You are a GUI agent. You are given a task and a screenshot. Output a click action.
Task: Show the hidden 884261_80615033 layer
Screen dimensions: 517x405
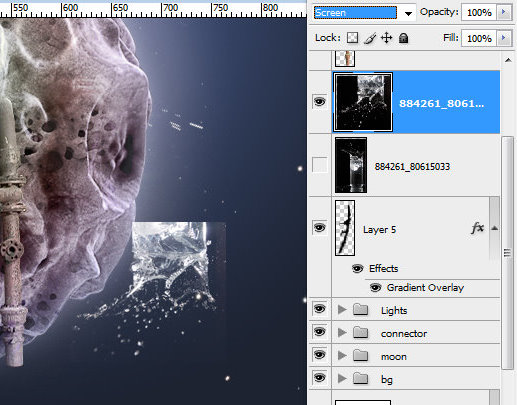click(x=320, y=165)
